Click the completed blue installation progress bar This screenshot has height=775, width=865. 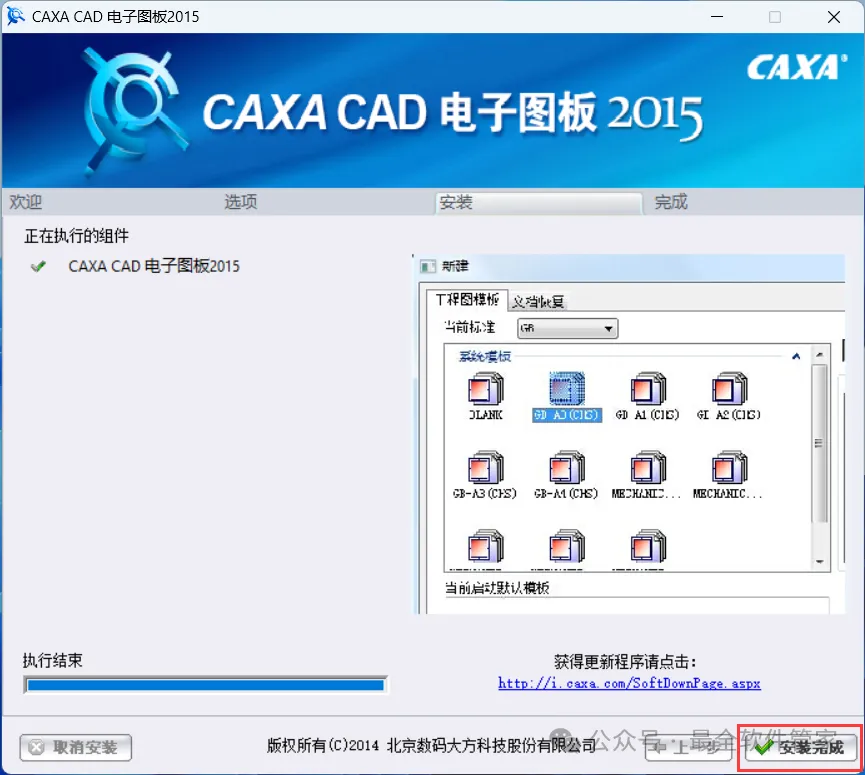[x=206, y=685]
